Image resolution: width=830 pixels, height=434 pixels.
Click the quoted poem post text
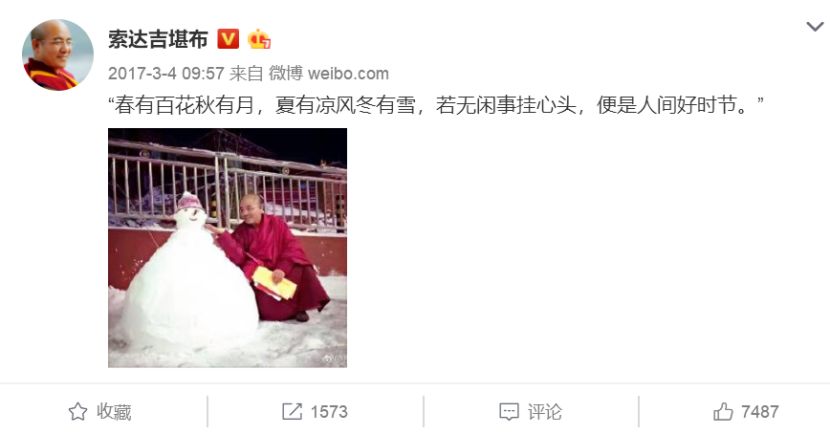436,105
